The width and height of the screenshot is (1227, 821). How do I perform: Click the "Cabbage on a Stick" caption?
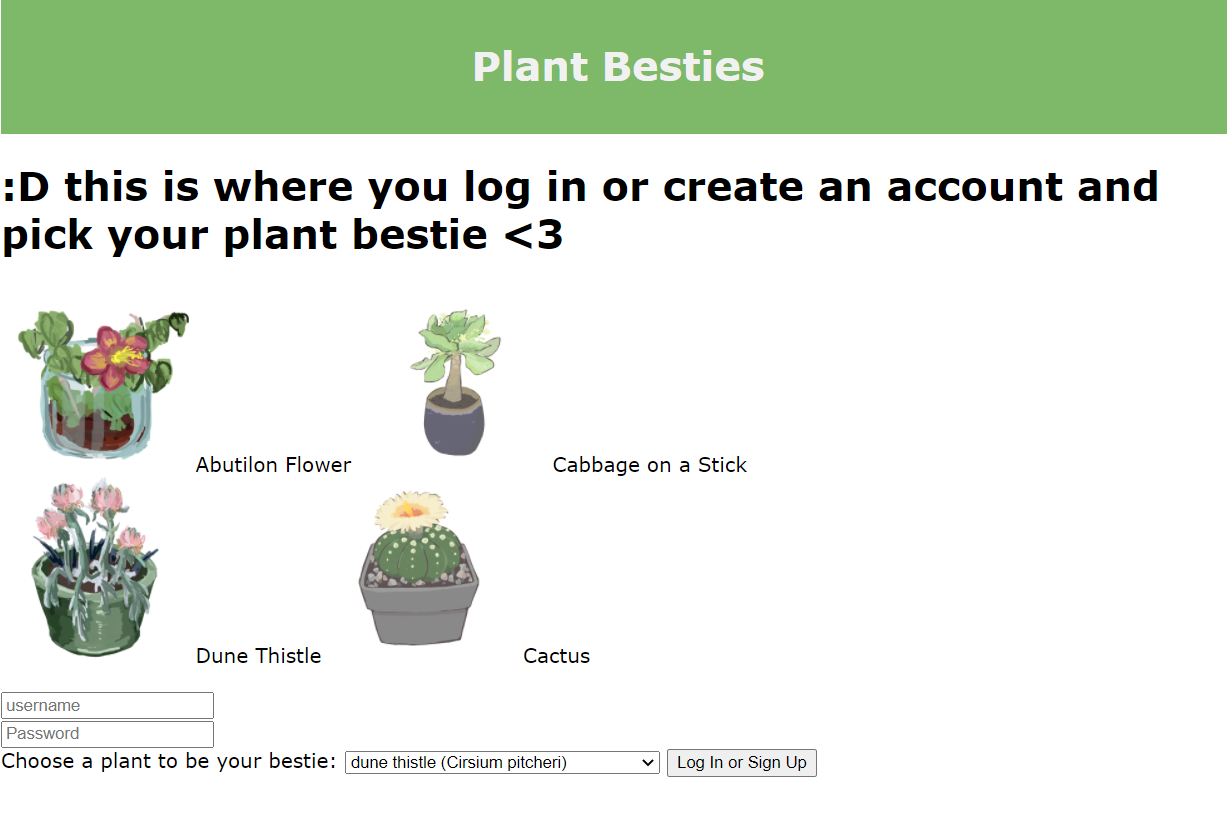tap(649, 465)
